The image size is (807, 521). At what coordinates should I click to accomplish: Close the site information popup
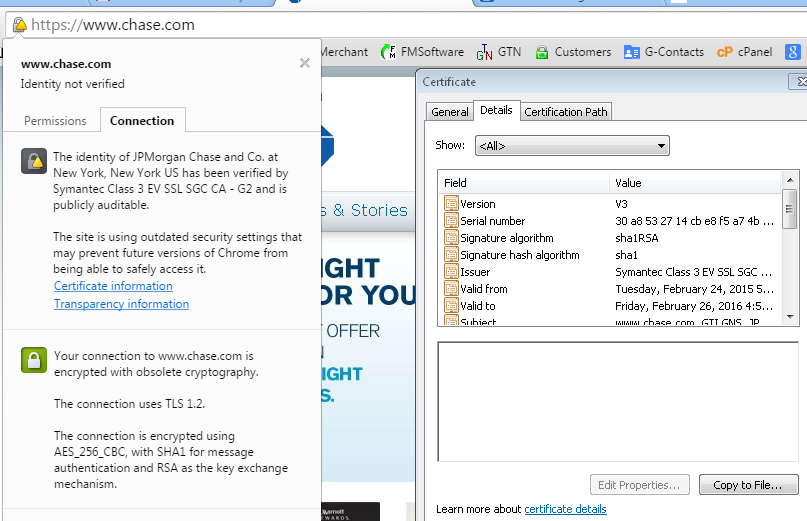click(305, 63)
